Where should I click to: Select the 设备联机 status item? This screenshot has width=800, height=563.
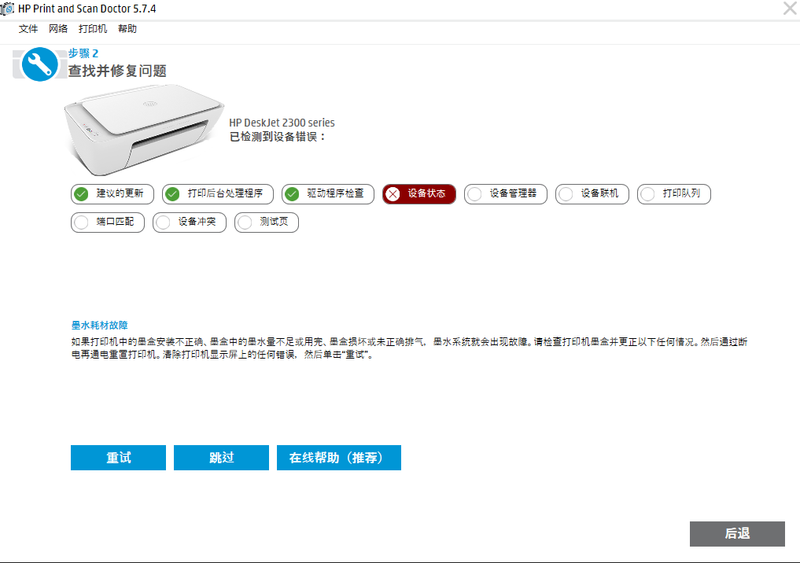click(592, 194)
